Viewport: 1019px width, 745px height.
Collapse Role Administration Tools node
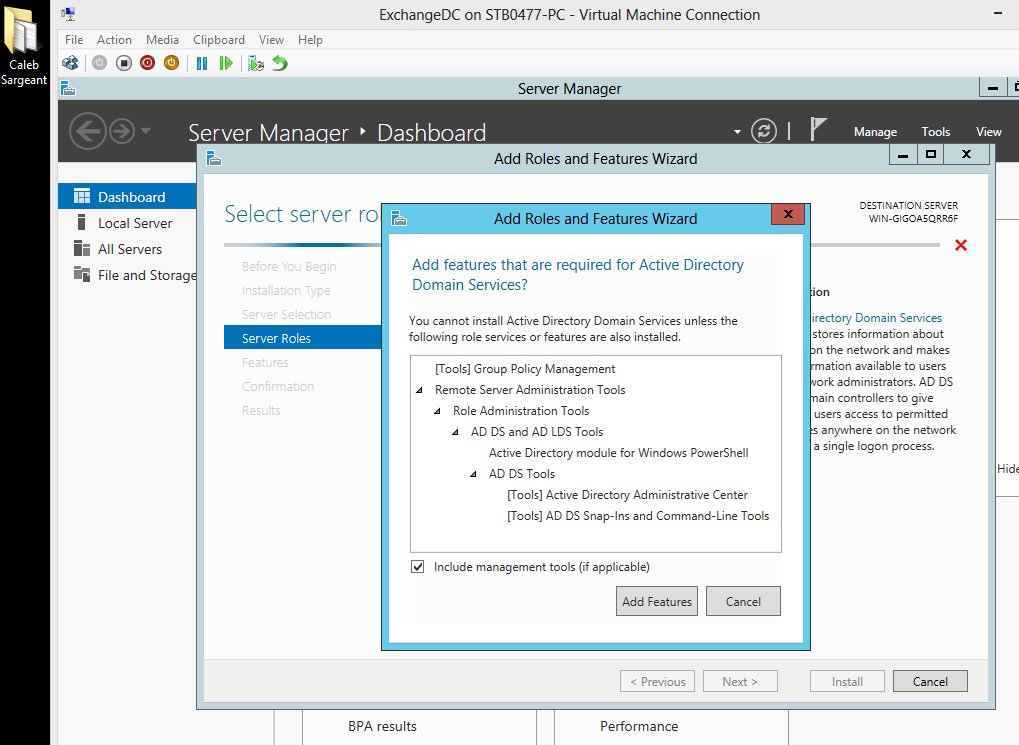(437, 411)
